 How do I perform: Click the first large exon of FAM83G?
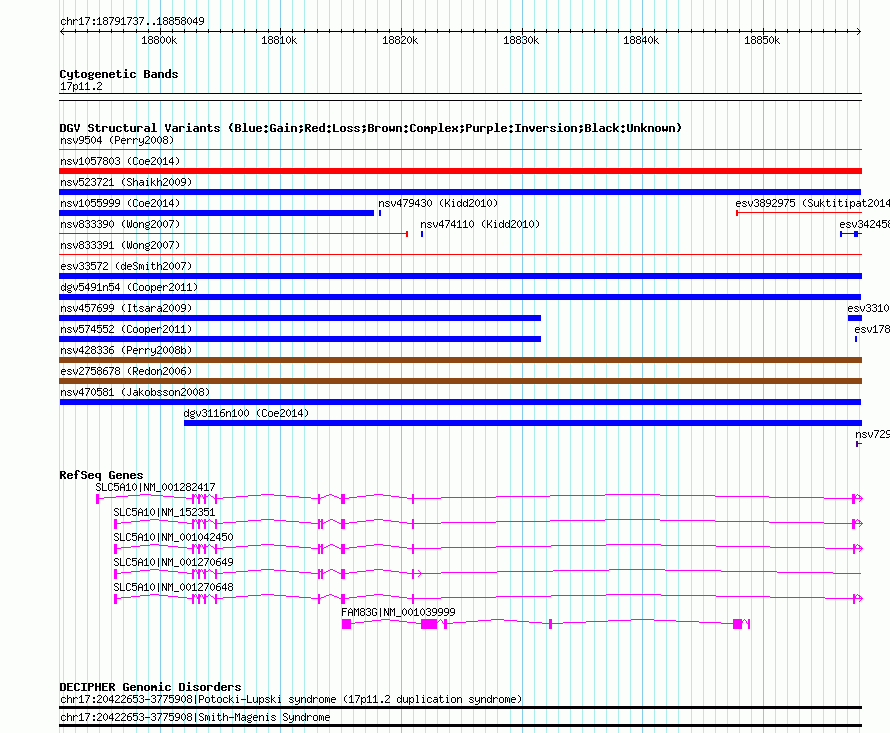[x=346, y=624]
